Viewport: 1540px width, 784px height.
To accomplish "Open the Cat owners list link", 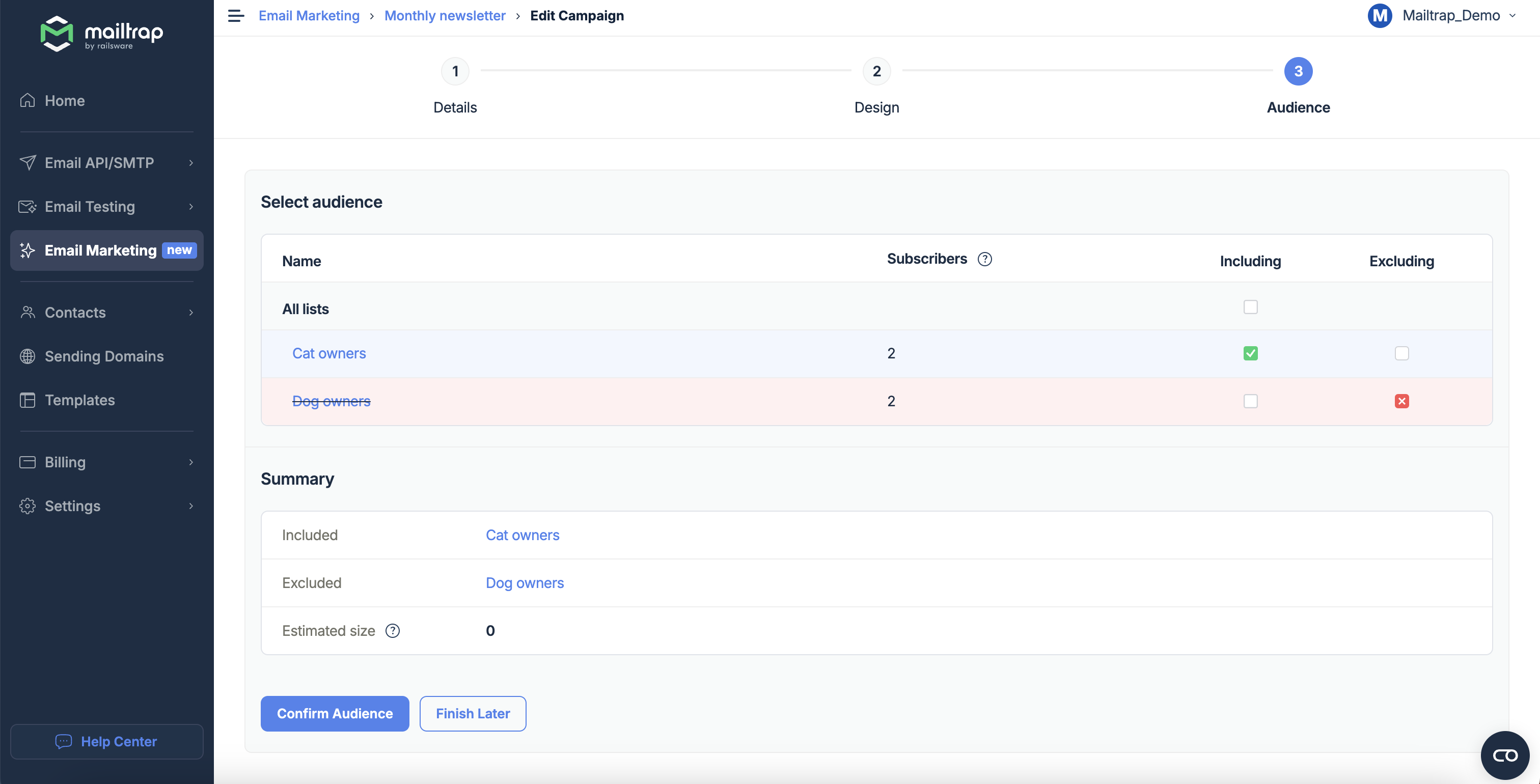I will (x=329, y=353).
